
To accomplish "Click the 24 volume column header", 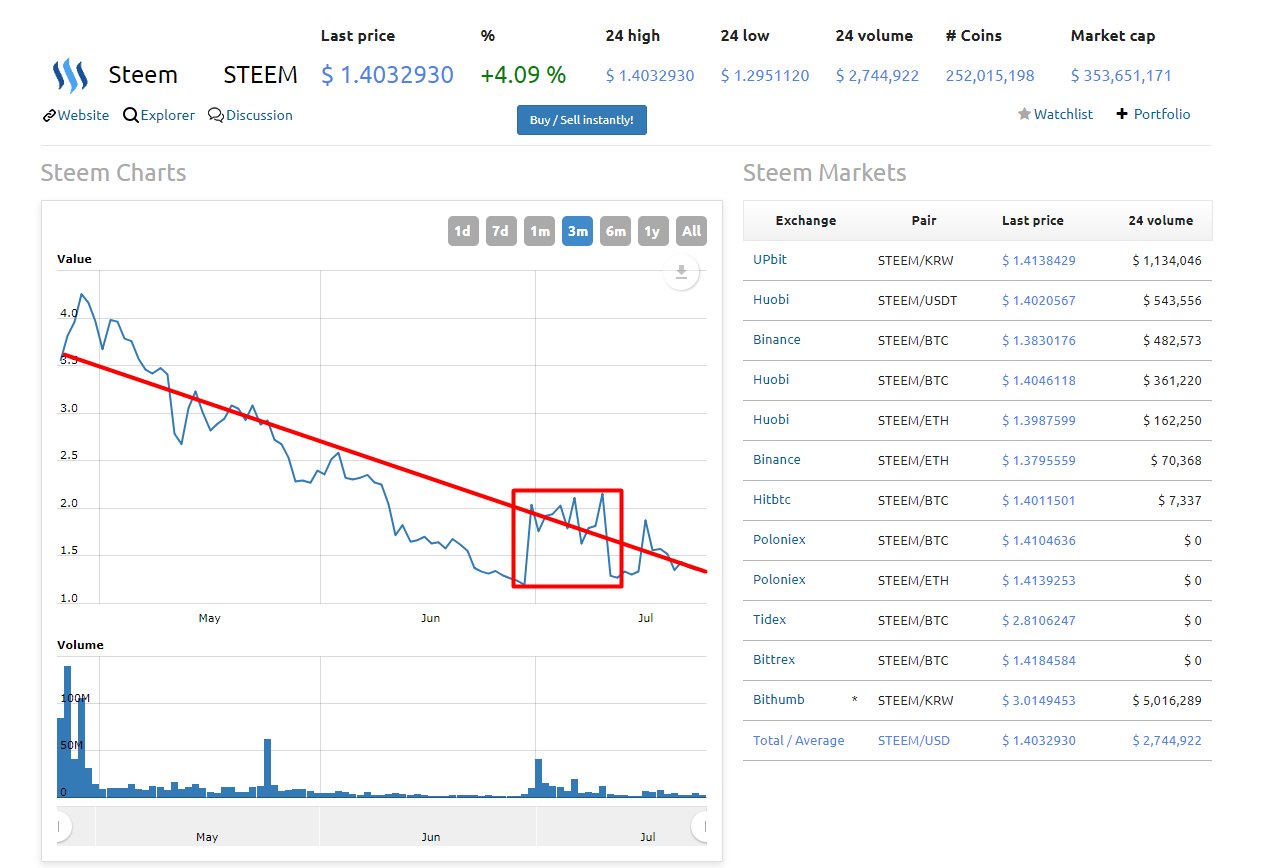I will pos(1161,221).
